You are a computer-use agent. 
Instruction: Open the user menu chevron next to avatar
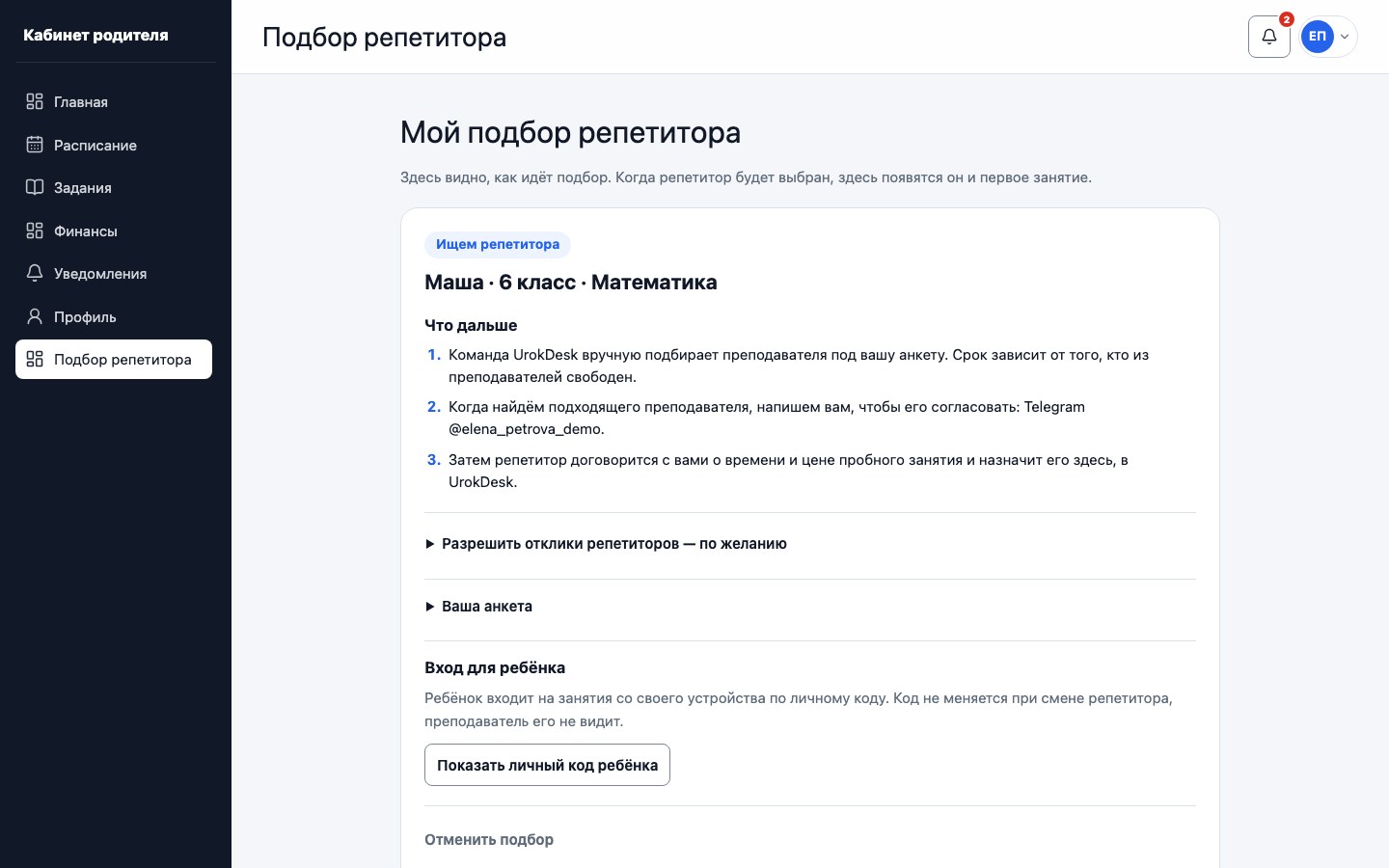coord(1345,37)
